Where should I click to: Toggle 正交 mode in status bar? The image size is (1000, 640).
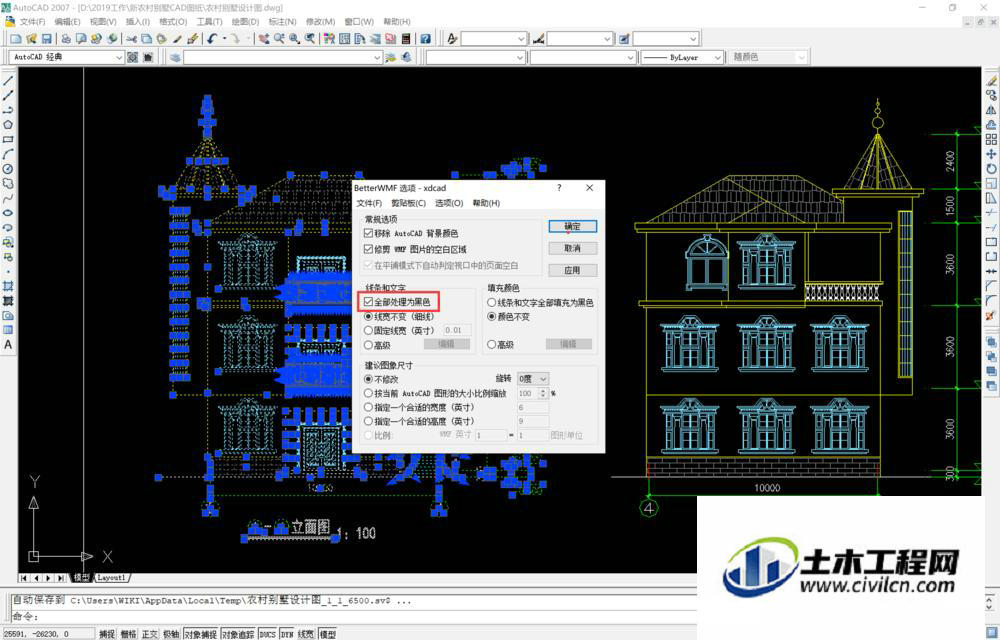[150, 634]
